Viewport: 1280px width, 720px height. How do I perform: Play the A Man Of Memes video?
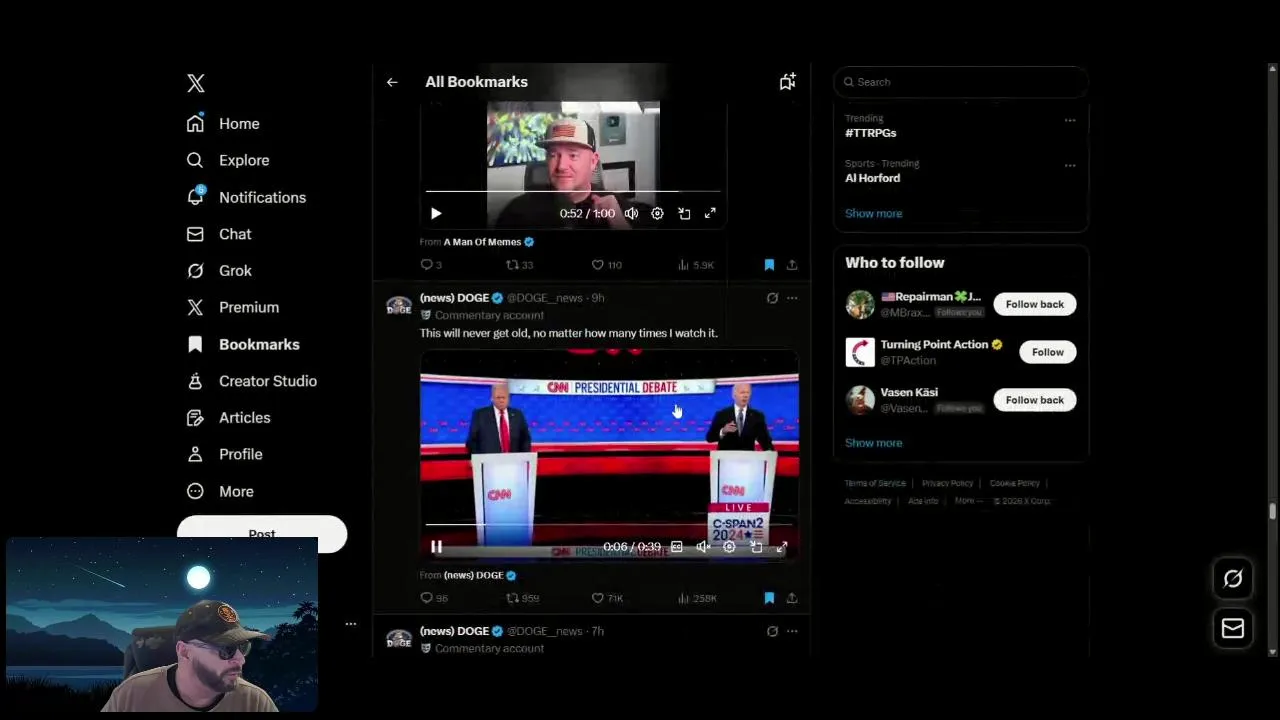point(436,213)
